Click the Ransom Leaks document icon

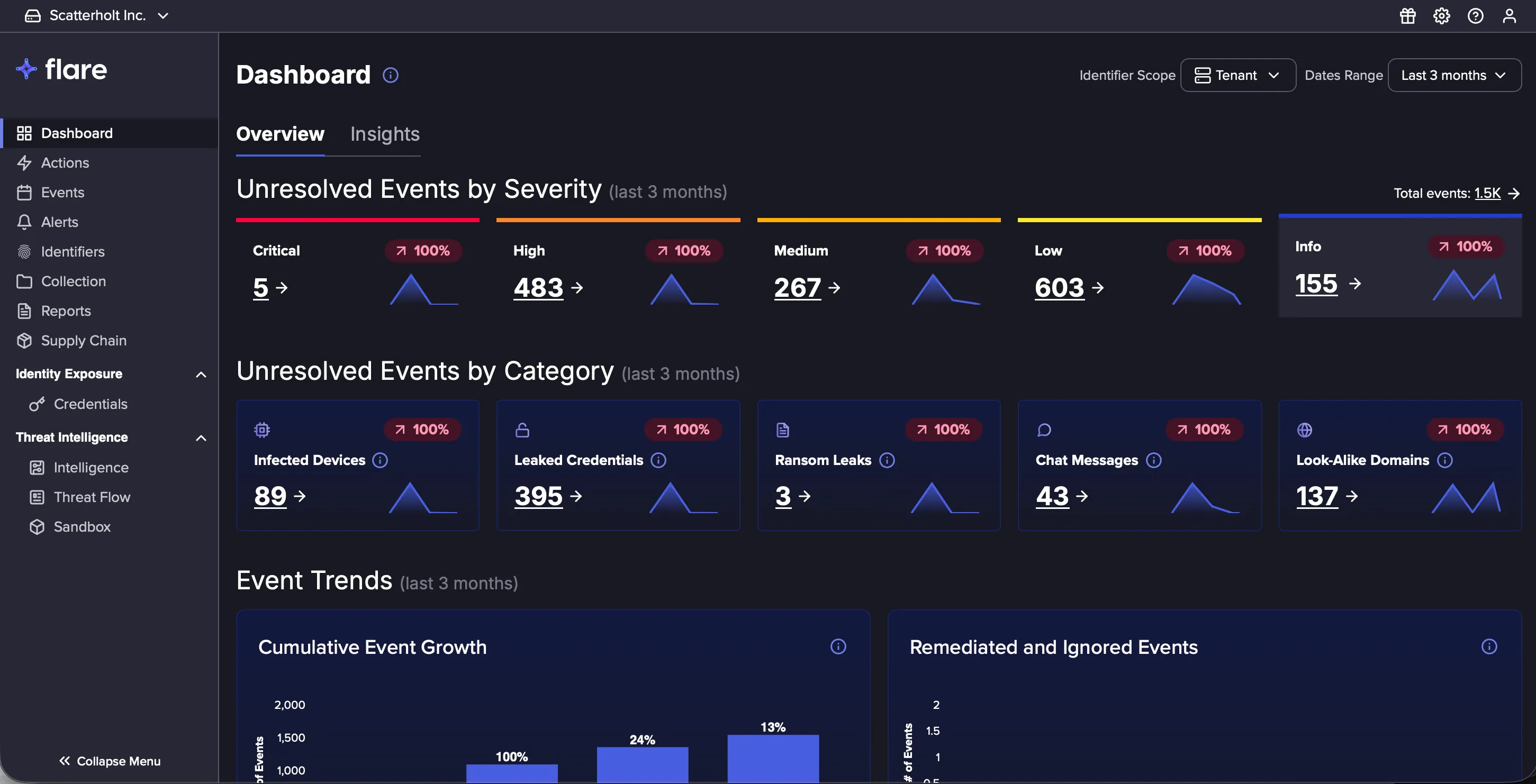pos(783,430)
